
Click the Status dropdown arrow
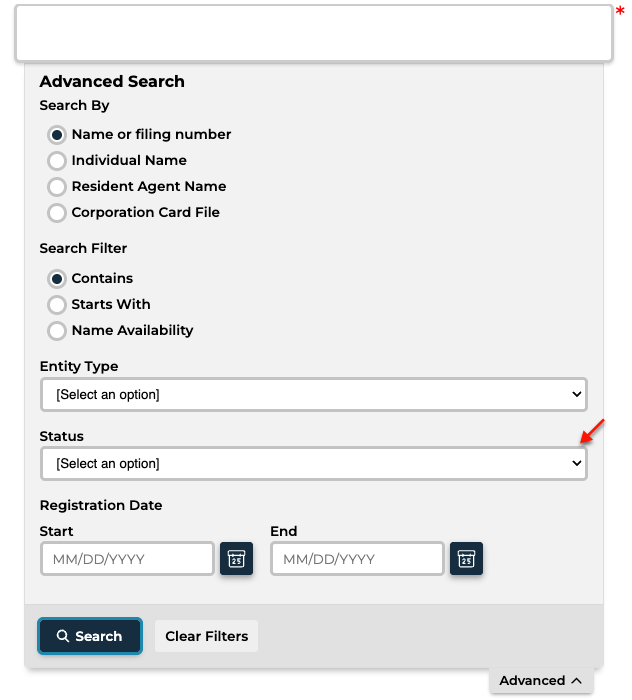click(x=576, y=463)
